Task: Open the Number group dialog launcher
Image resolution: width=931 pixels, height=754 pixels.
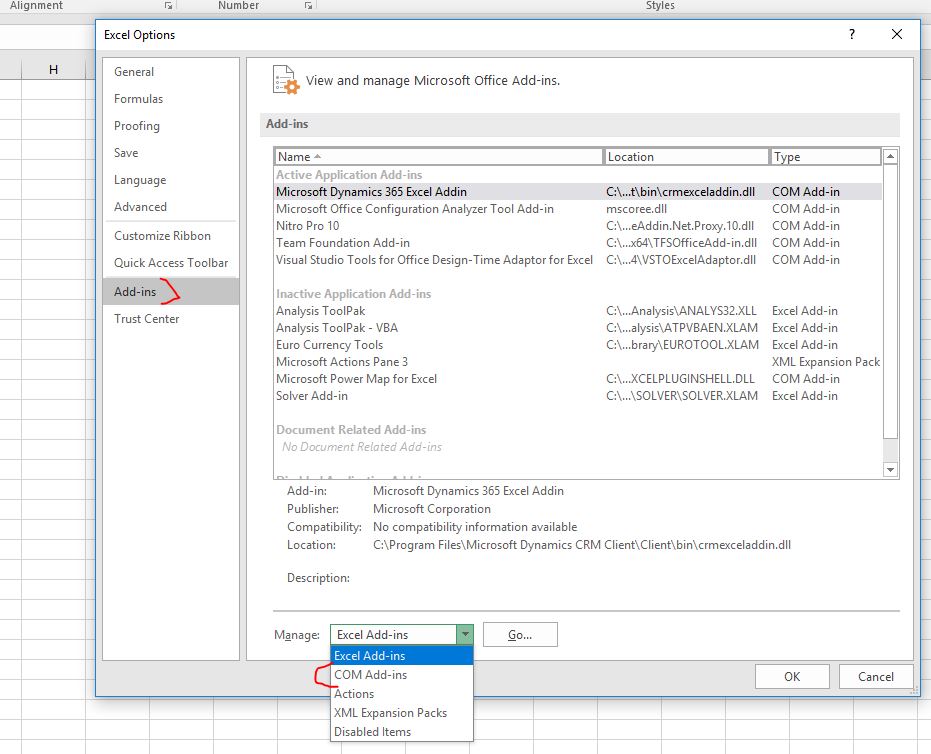Action: click(307, 6)
